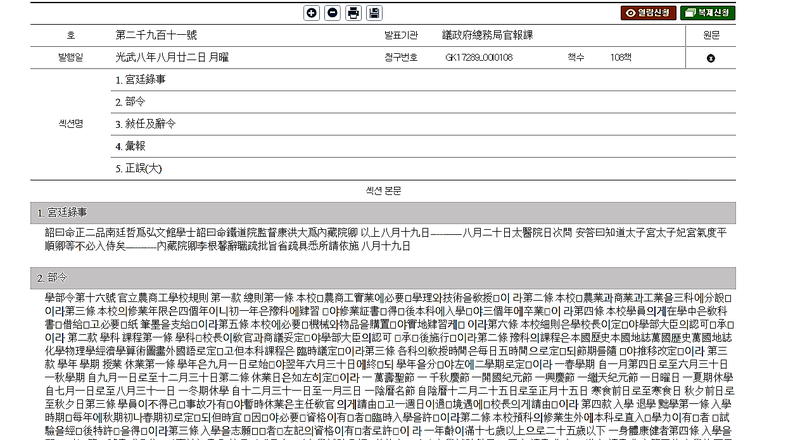Image resolution: width=800 pixels, height=440 pixels.
Task: Click the 섹션 본문 heading
Action: pos(385,190)
